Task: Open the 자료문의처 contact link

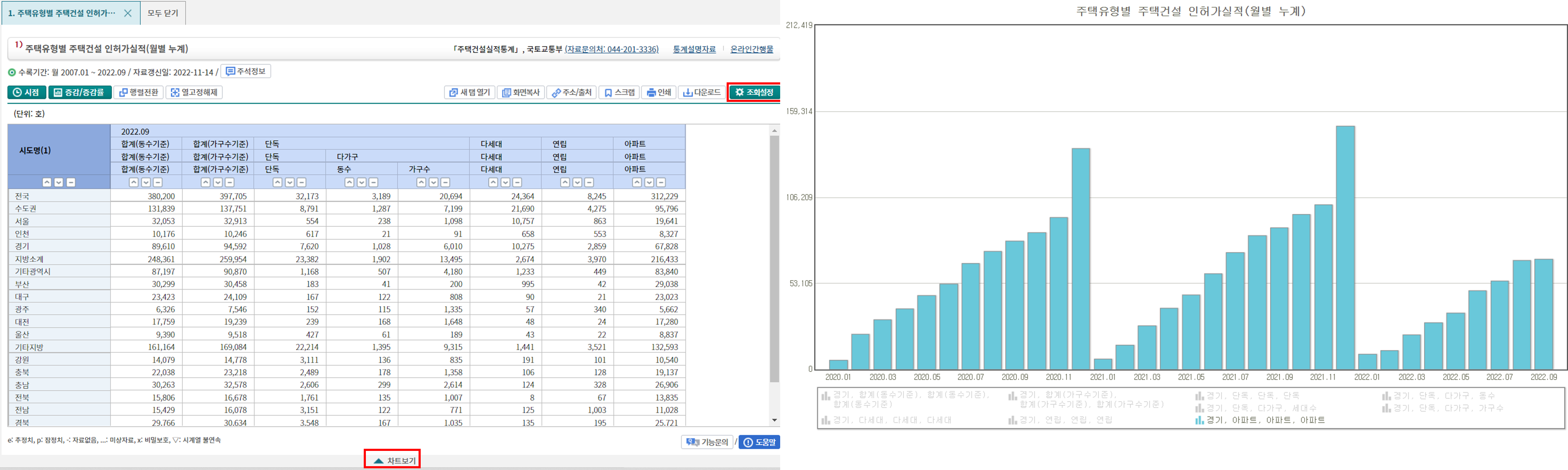Action: 612,49
